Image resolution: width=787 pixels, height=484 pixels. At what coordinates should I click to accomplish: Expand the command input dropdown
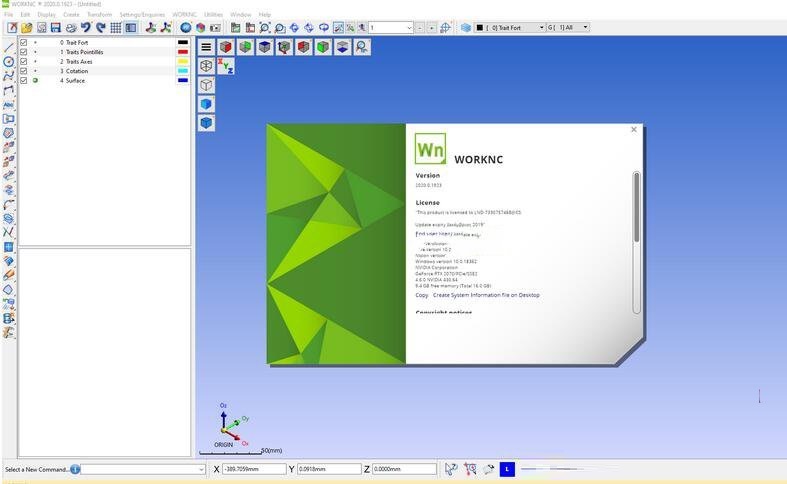click(201, 469)
